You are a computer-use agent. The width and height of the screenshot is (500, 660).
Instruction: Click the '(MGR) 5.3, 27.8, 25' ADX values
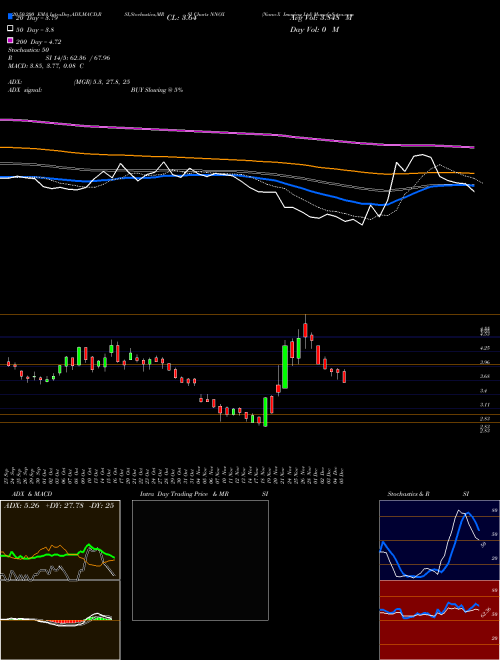102,82
